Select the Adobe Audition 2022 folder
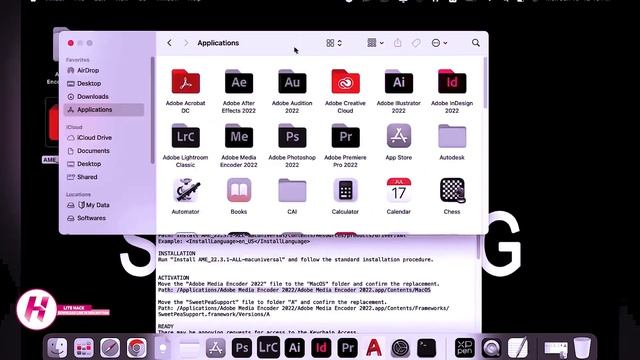The image size is (640, 360). (292, 82)
